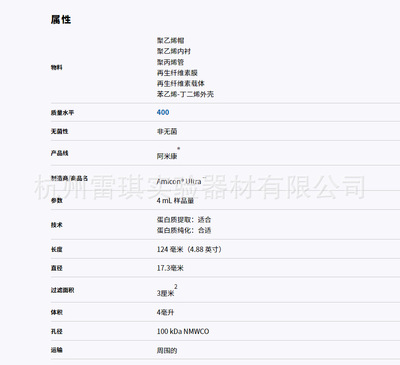Select the 属性 heading
Screen dimensions: 400x365
pos(61,20)
